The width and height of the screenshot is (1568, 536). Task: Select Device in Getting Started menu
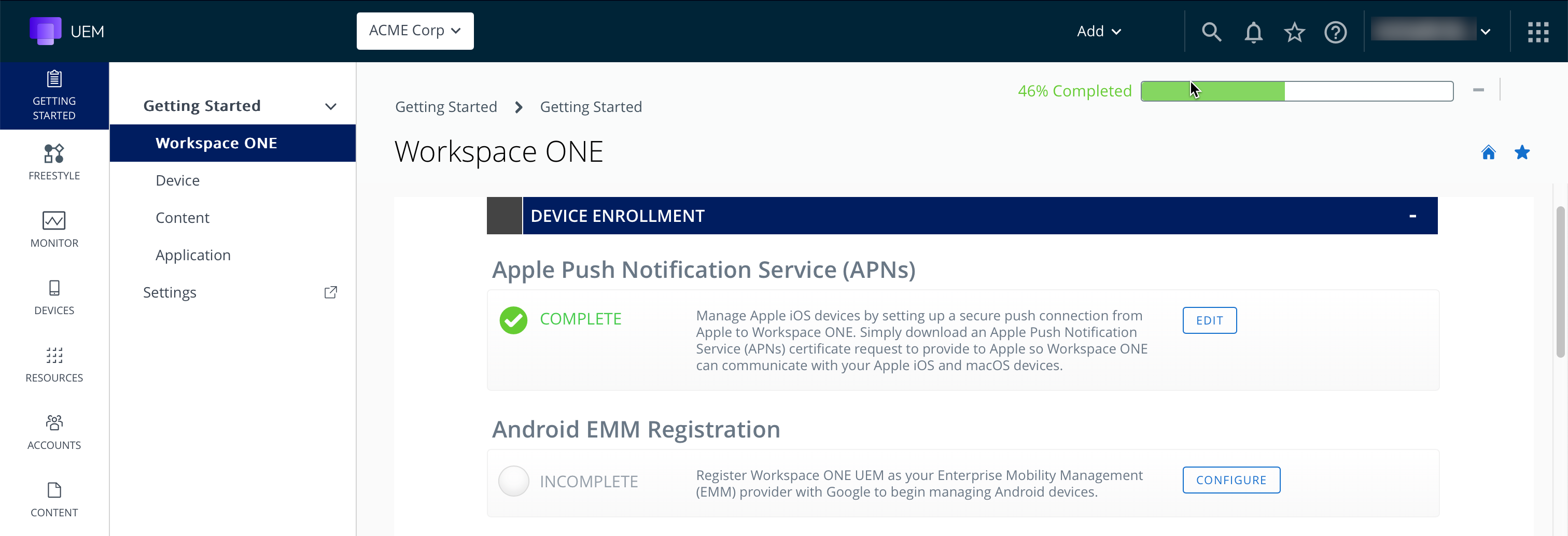(x=178, y=181)
